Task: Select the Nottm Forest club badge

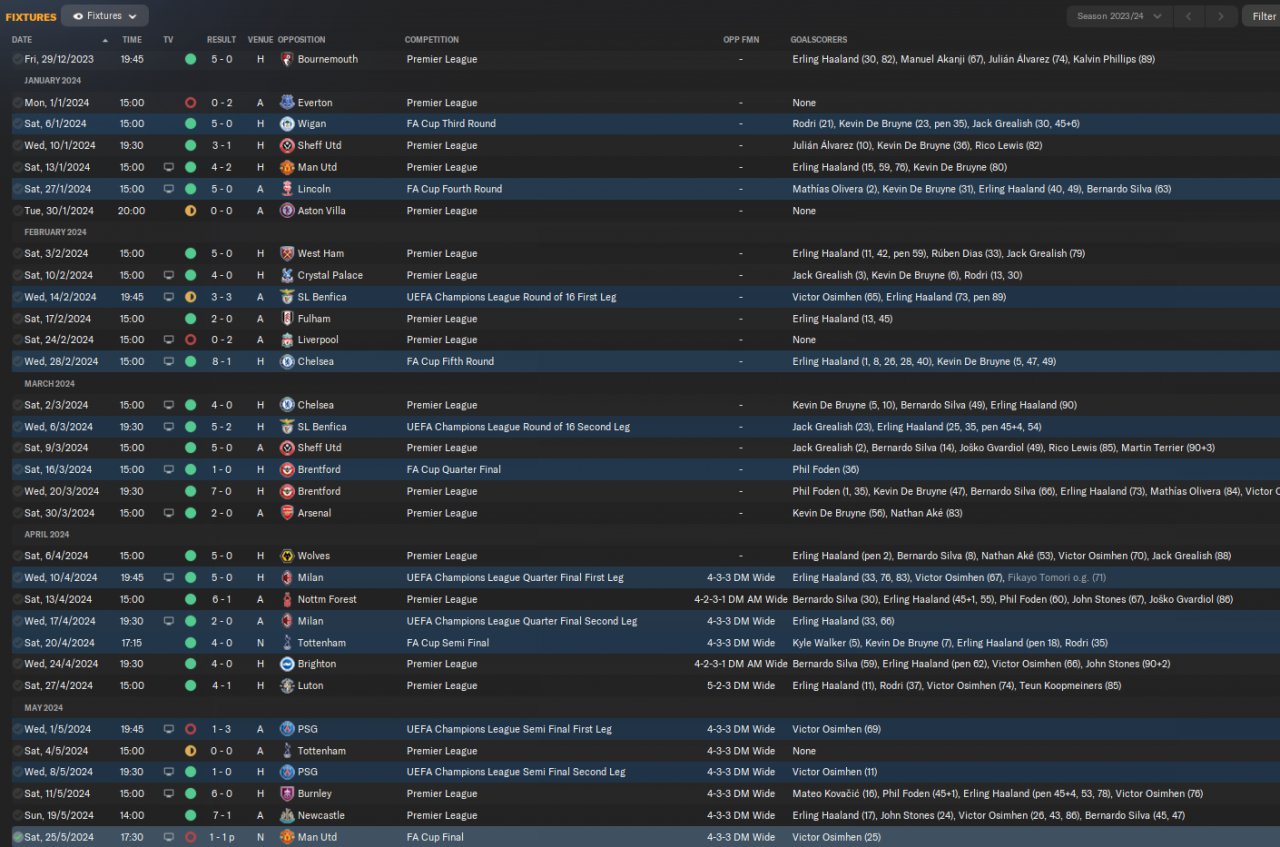Action: tap(287, 600)
